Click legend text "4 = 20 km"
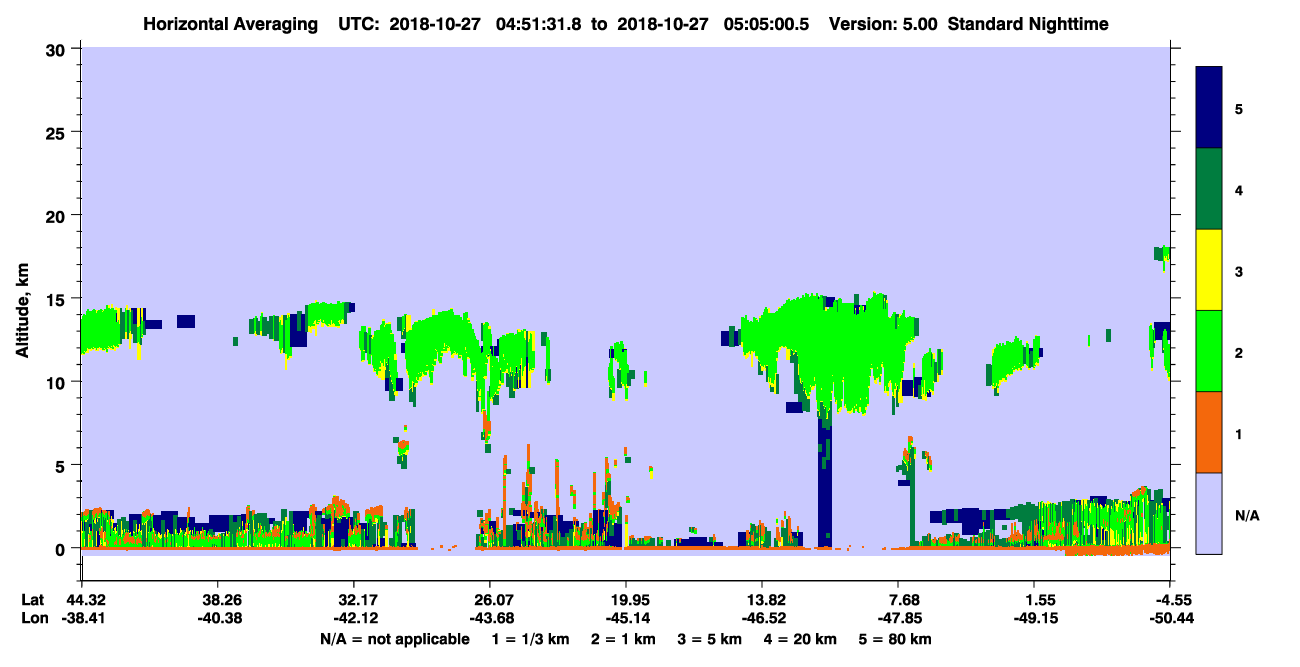Image resolution: width=1300 pixels, height=667 pixels. pos(800,639)
